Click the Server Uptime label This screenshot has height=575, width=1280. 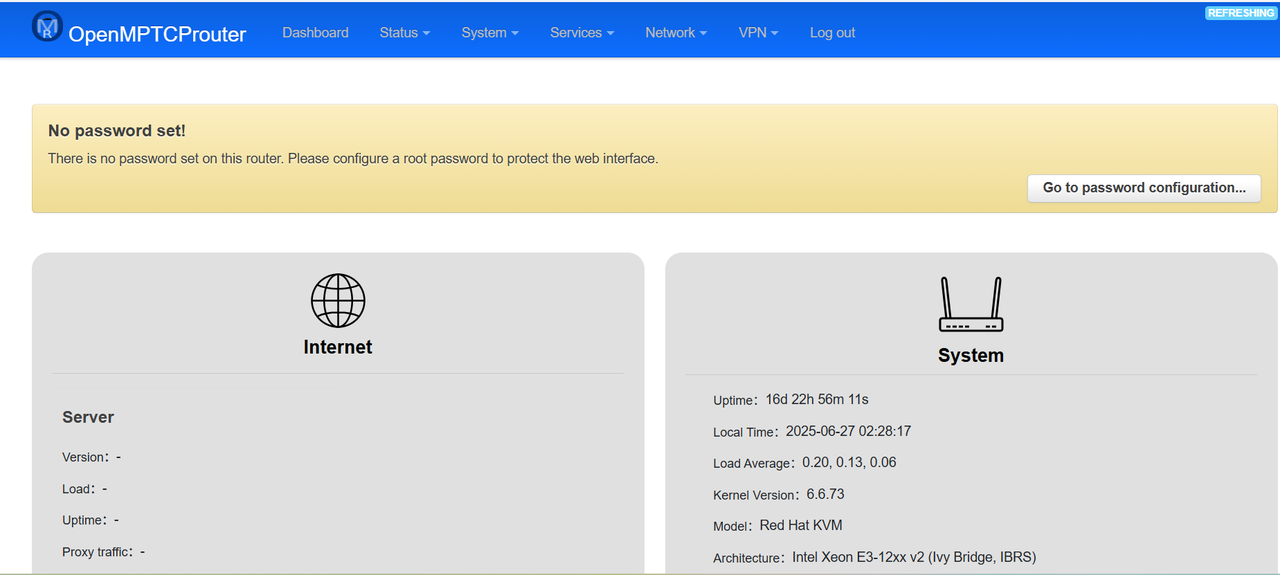click(85, 520)
